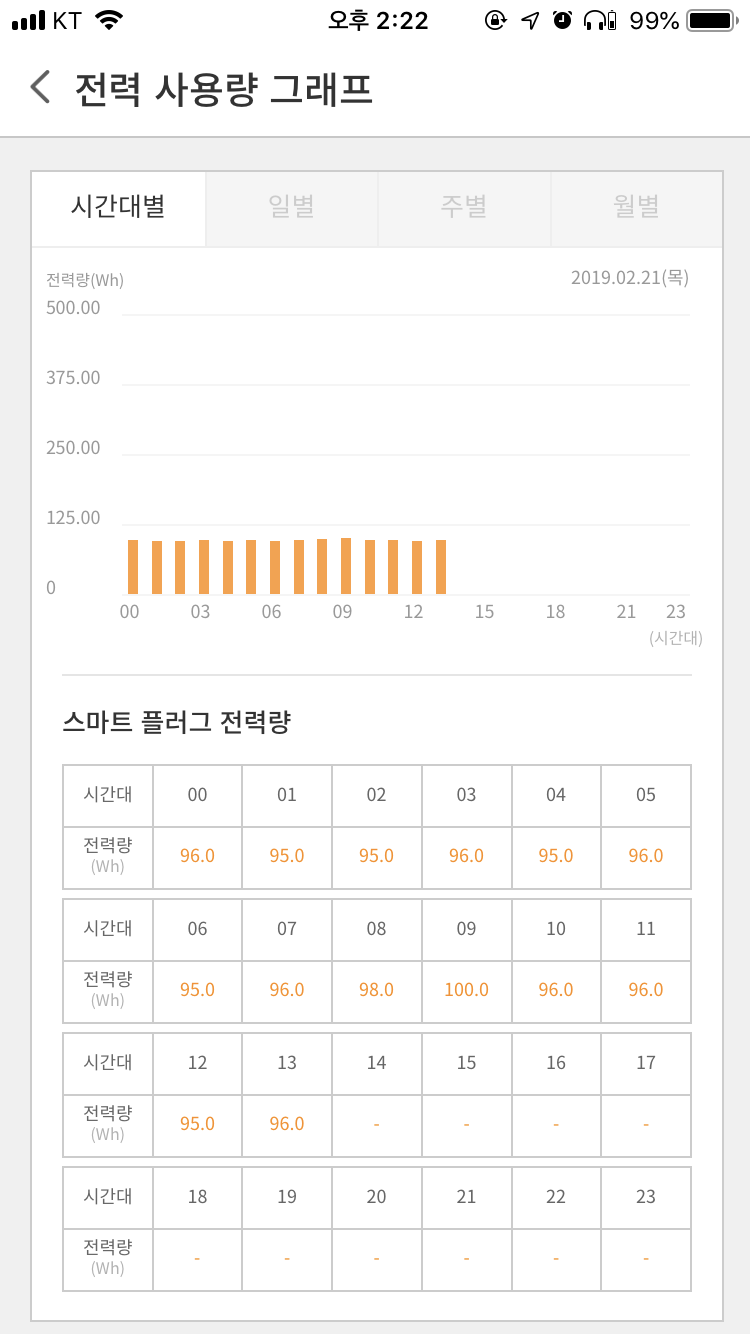Tap the date 2019.02.21(목) label
Viewport: 750px width, 1334px height.
click(x=630, y=277)
